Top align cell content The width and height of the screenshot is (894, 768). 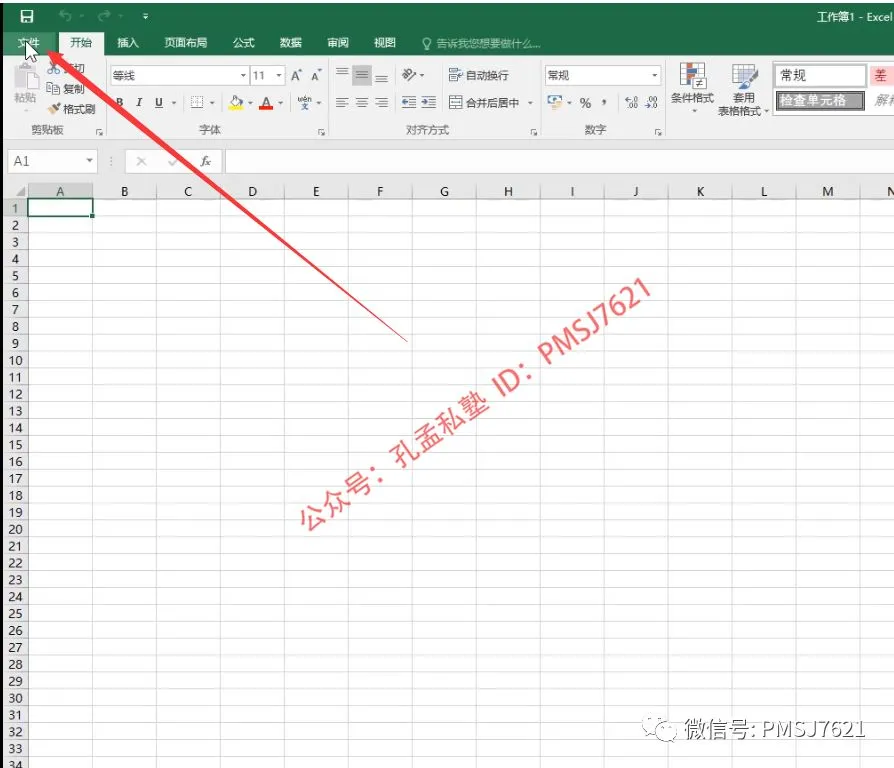(342, 75)
